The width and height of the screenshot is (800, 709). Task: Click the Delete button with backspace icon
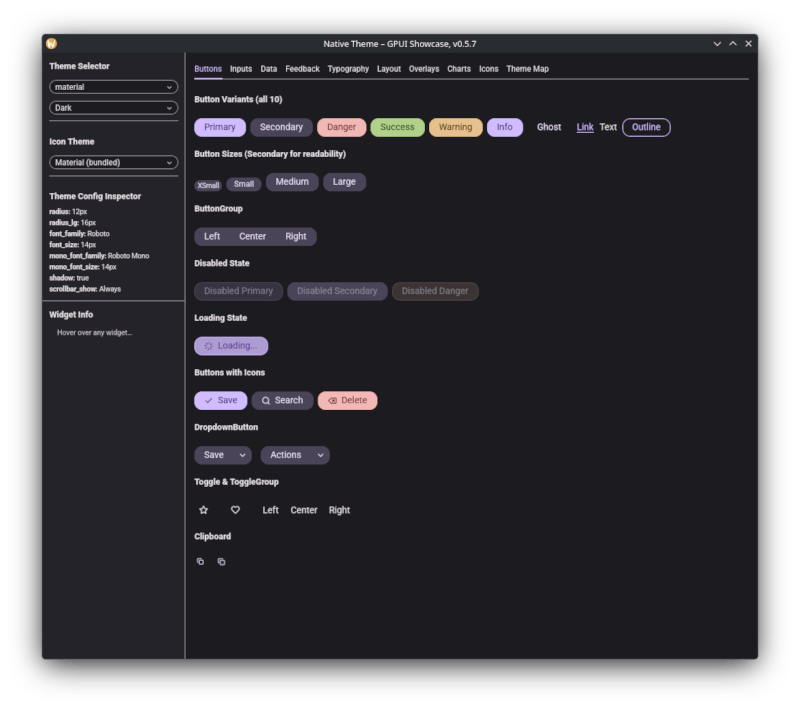click(347, 400)
